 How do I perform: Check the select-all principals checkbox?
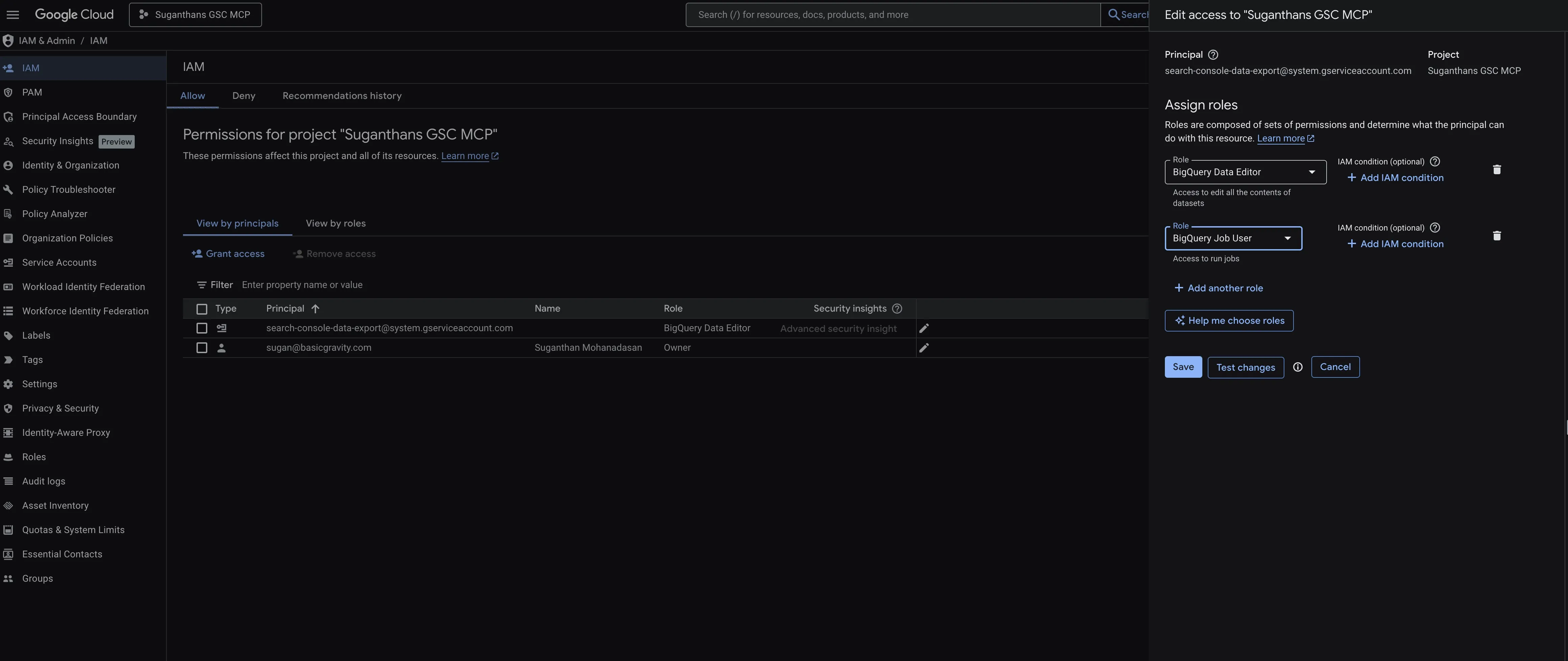tap(202, 309)
